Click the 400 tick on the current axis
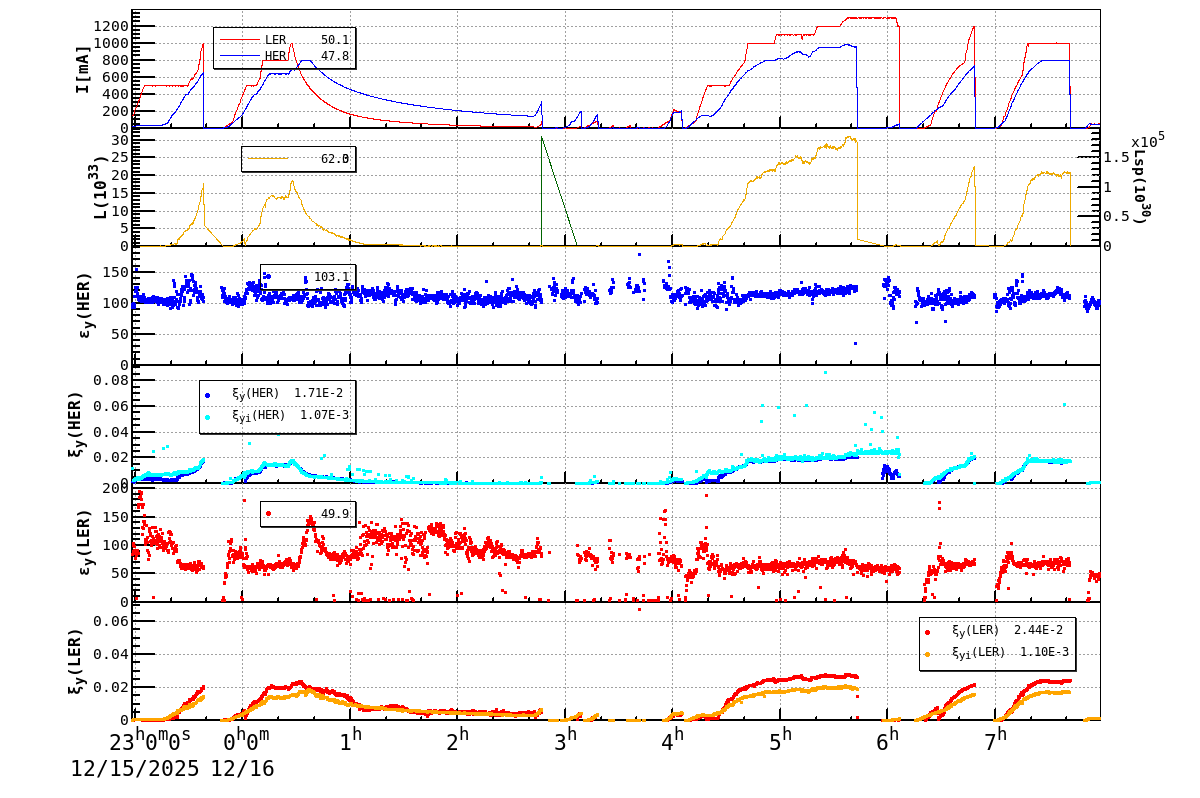Screen dimensions: 1200x798 114,94
